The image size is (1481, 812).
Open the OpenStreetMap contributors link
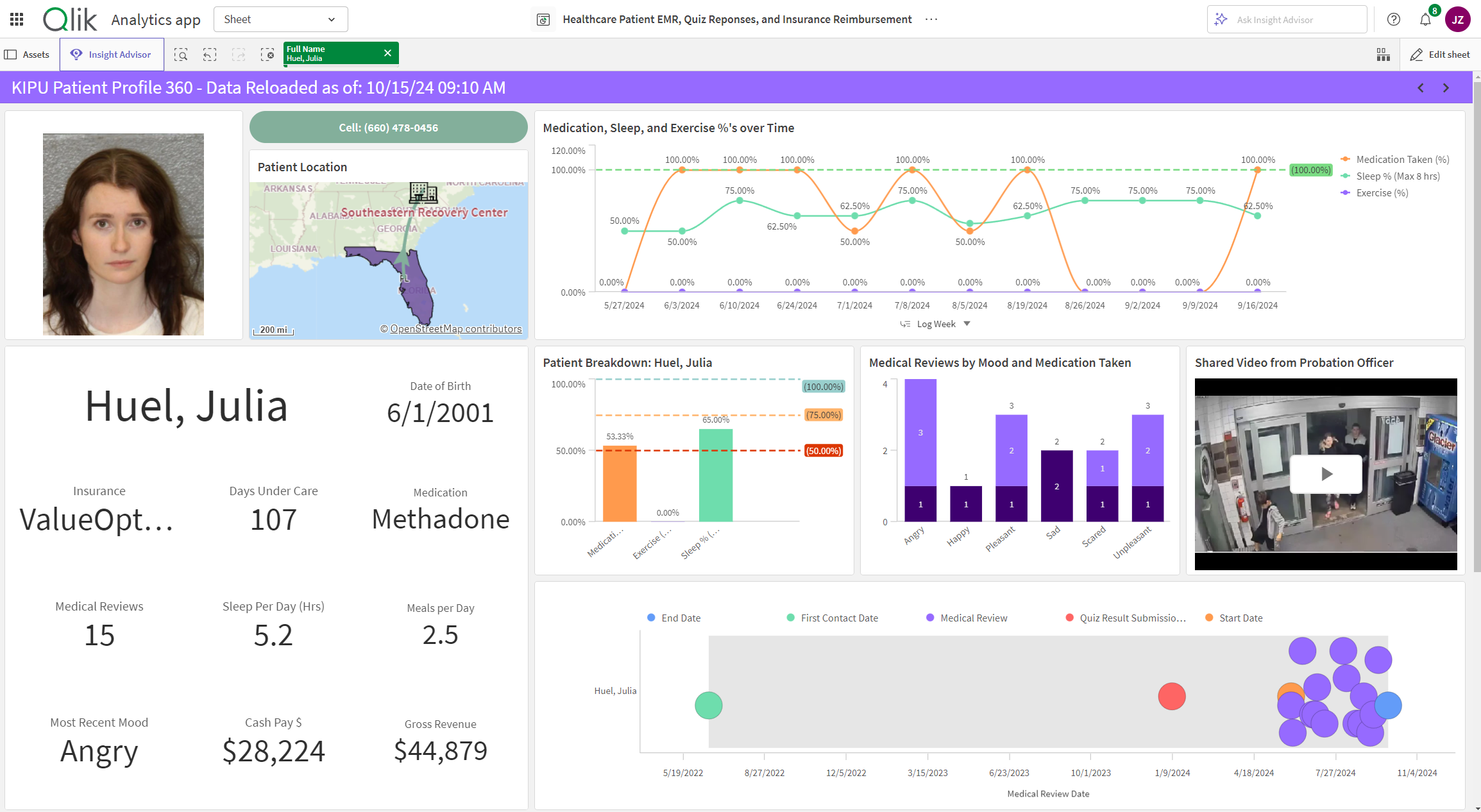click(x=455, y=329)
